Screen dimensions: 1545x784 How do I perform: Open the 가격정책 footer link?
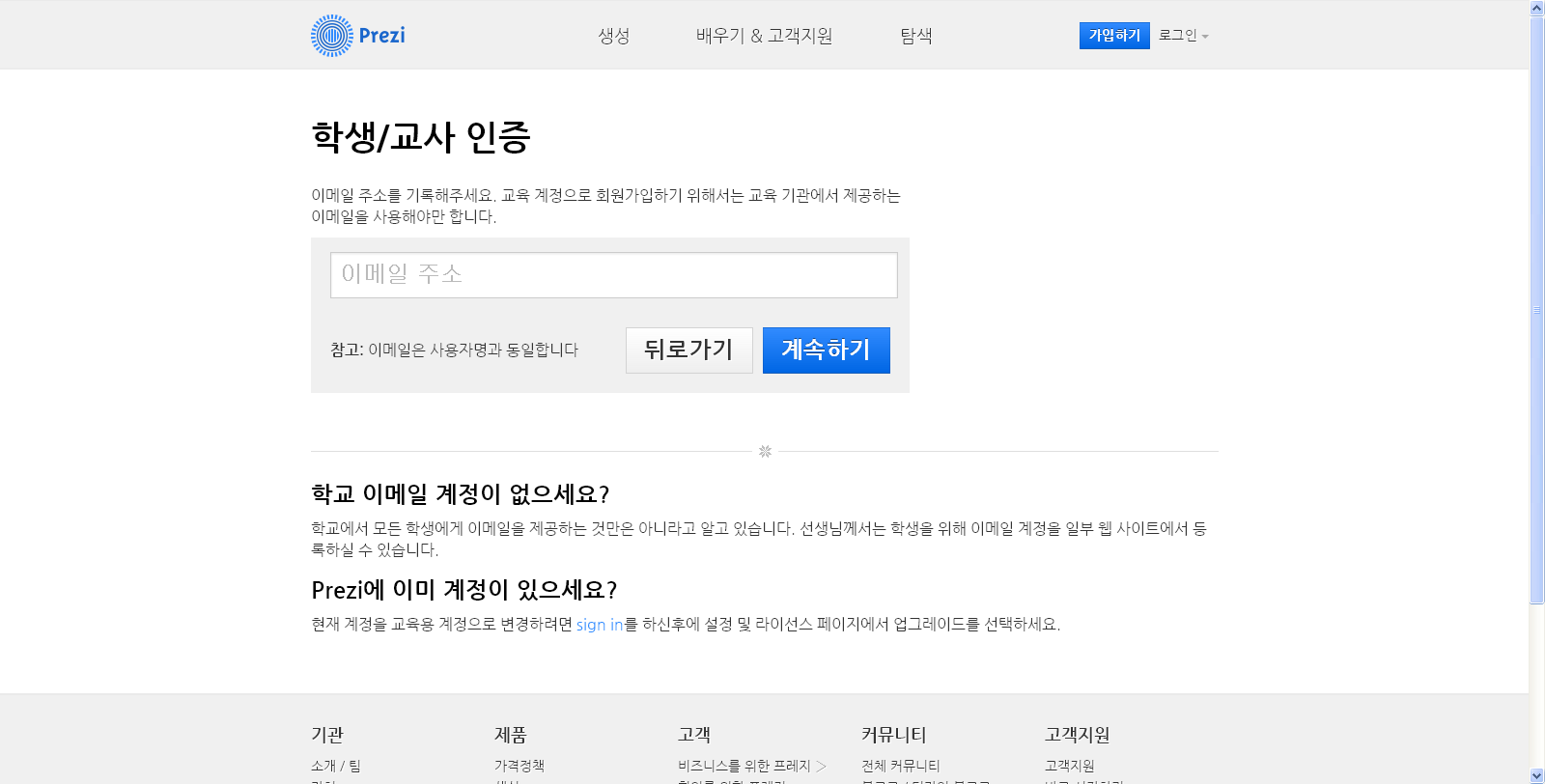pos(520,766)
